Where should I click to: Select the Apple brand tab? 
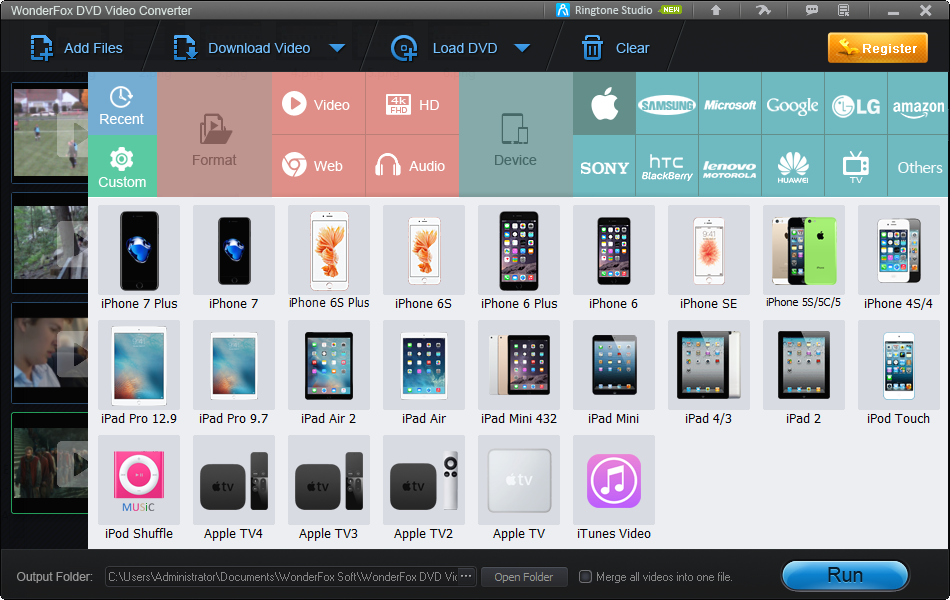pyautogui.click(x=604, y=104)
